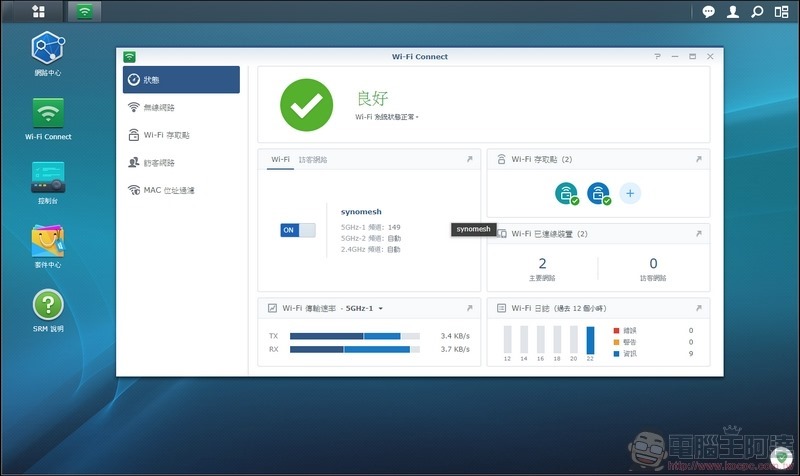Add a Wi-Fi point with plus icon

pos(630,193)
